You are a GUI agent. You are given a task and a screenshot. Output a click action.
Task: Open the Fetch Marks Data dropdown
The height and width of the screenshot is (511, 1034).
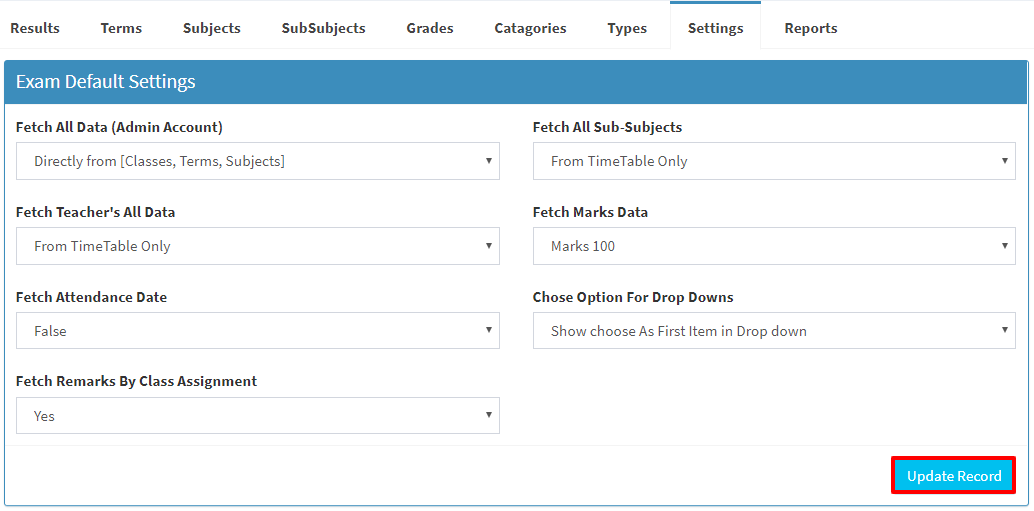tap(774, 246)
